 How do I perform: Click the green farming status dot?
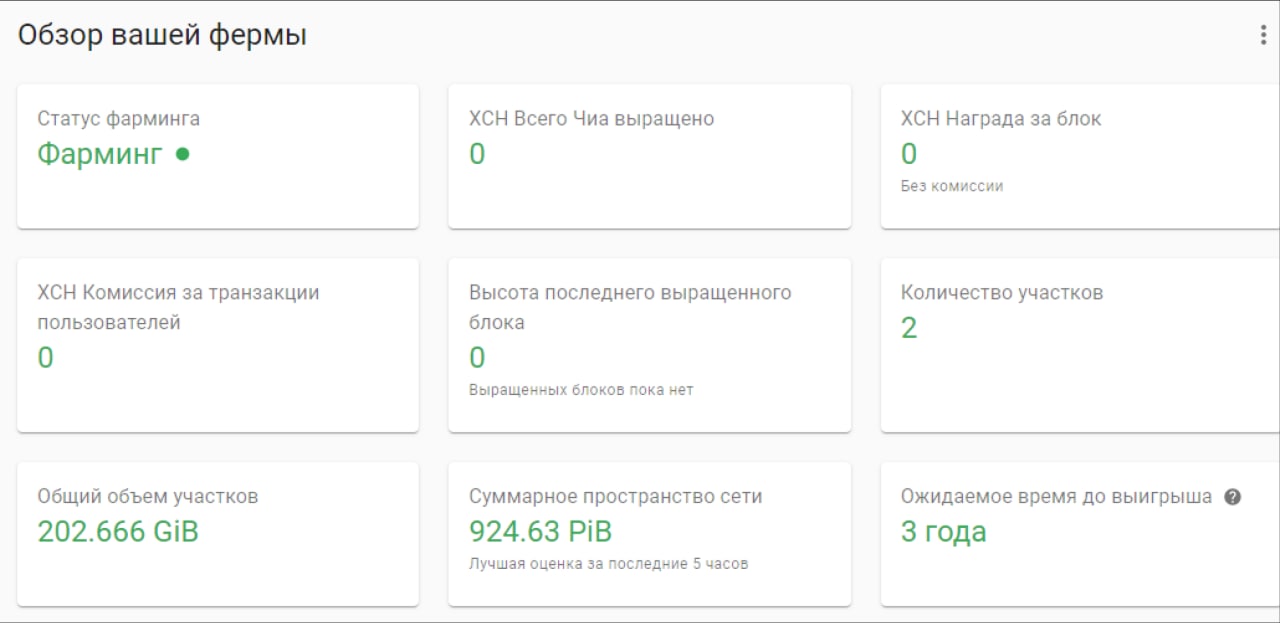[x=182, y=154]
